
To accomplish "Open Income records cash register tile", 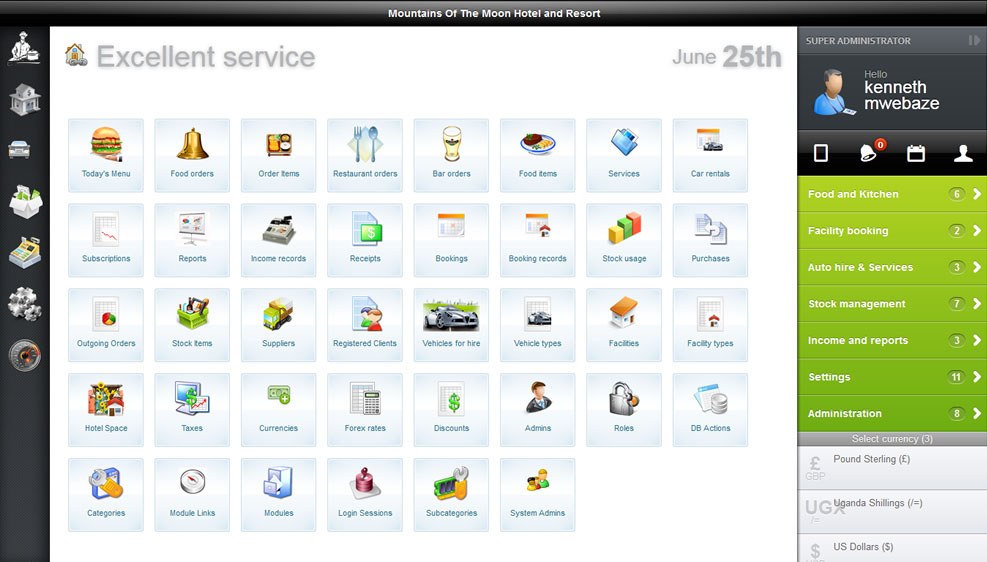I will click(278, 240).
